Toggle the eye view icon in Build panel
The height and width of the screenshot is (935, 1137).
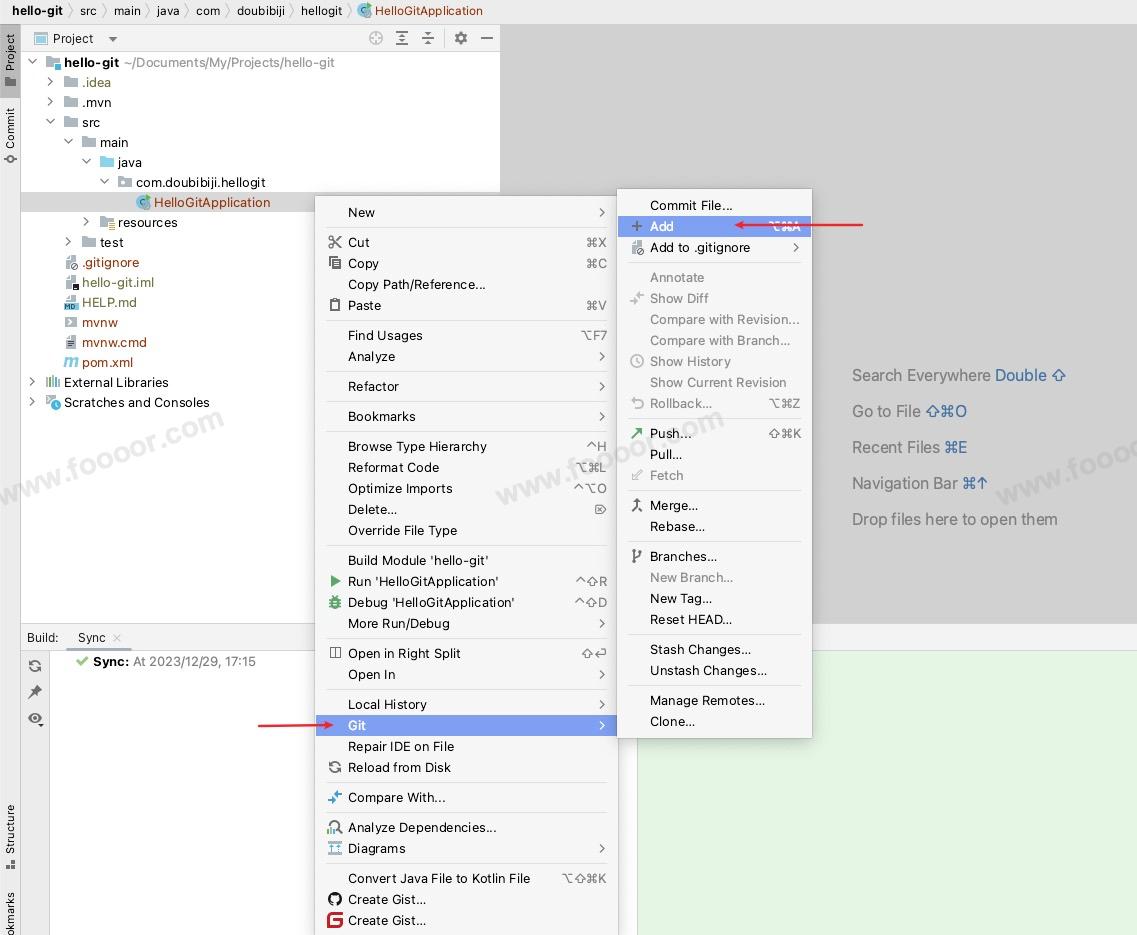pyautogui.click(x=35, y=718)
